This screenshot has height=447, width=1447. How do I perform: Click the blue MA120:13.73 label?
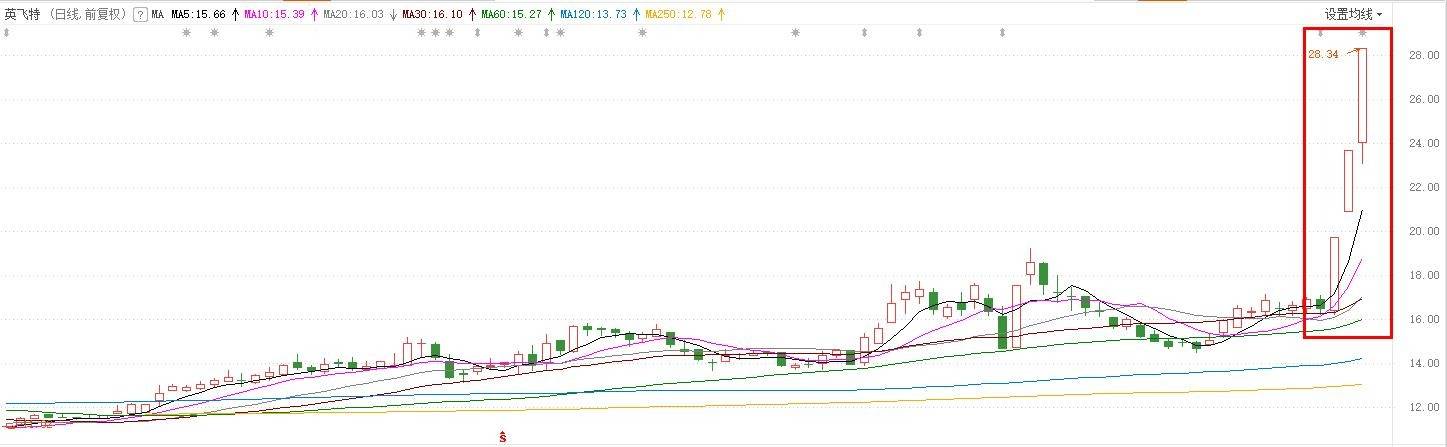594,15
